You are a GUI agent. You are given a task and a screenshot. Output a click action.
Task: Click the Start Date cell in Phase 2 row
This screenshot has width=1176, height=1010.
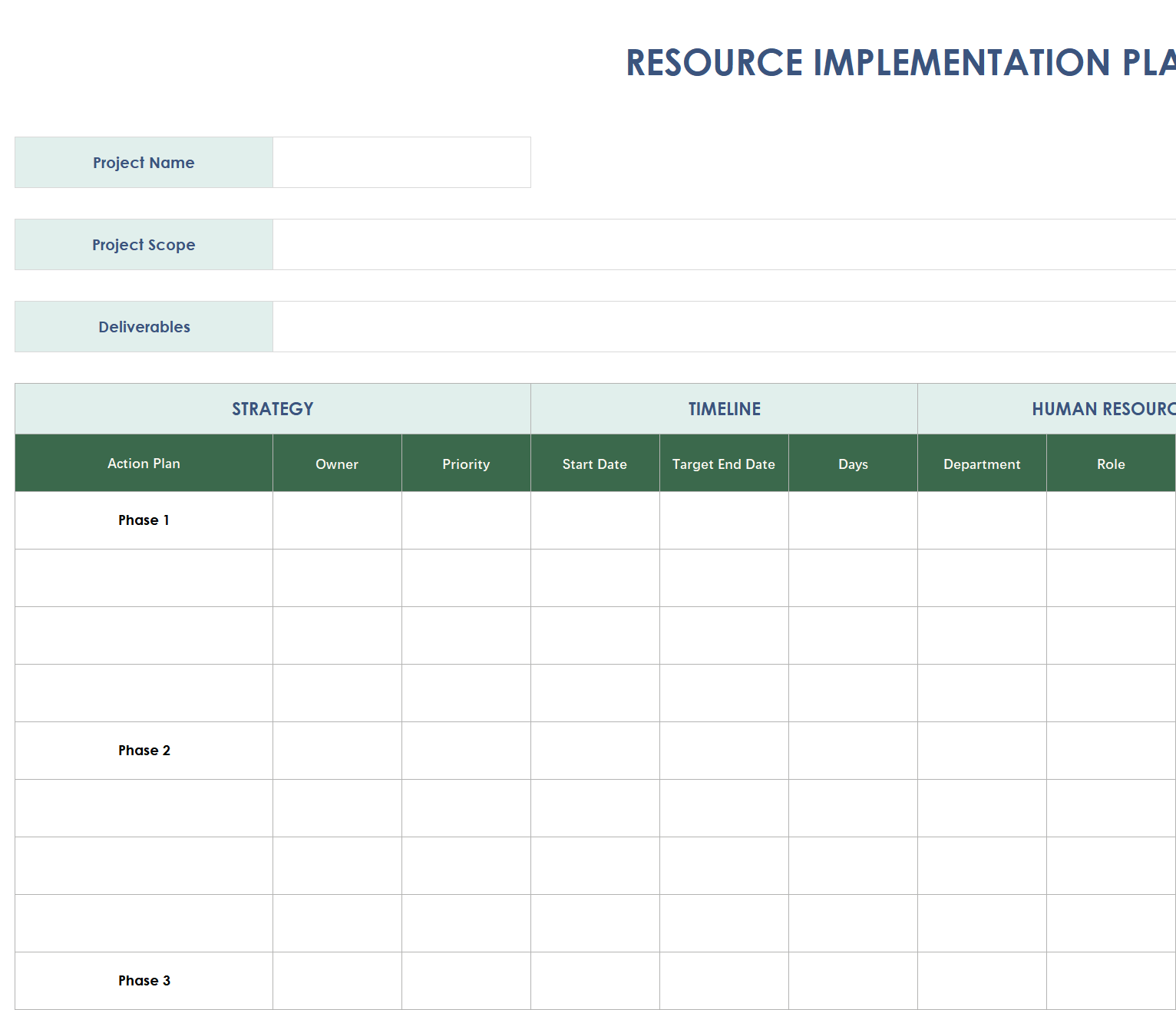[x=595, y=751]
